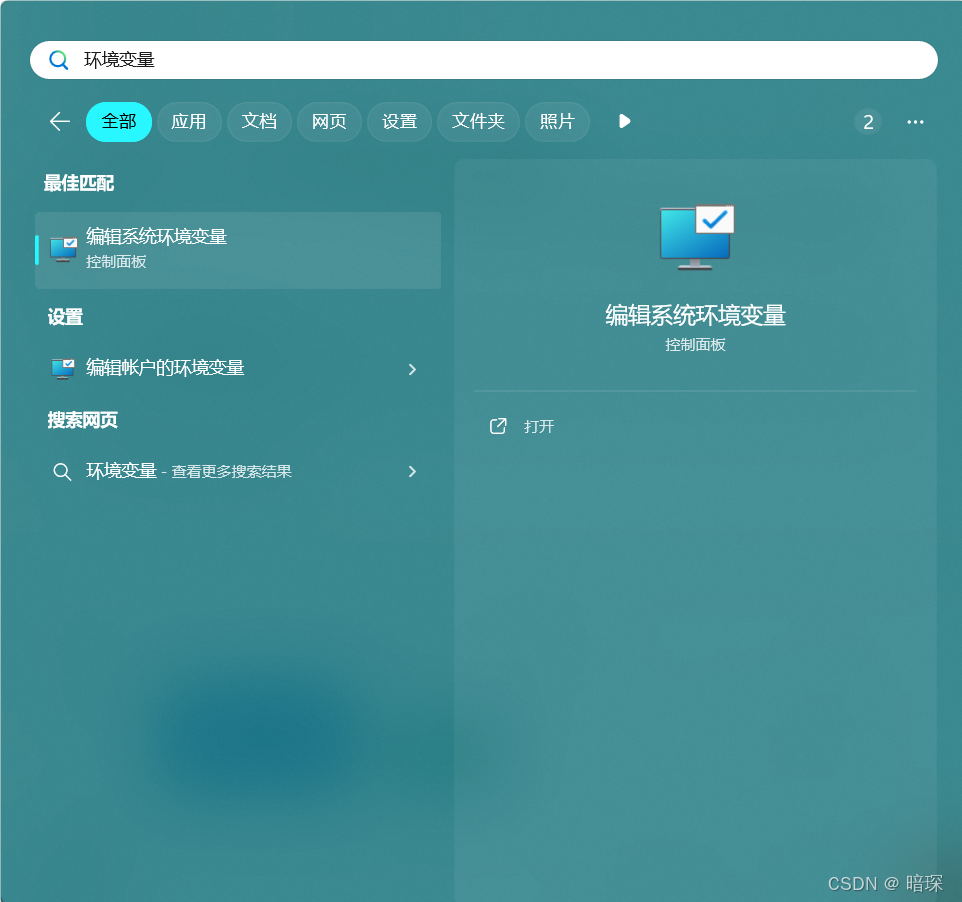Switch to the 文件夹 filter tab

point(478,121)
